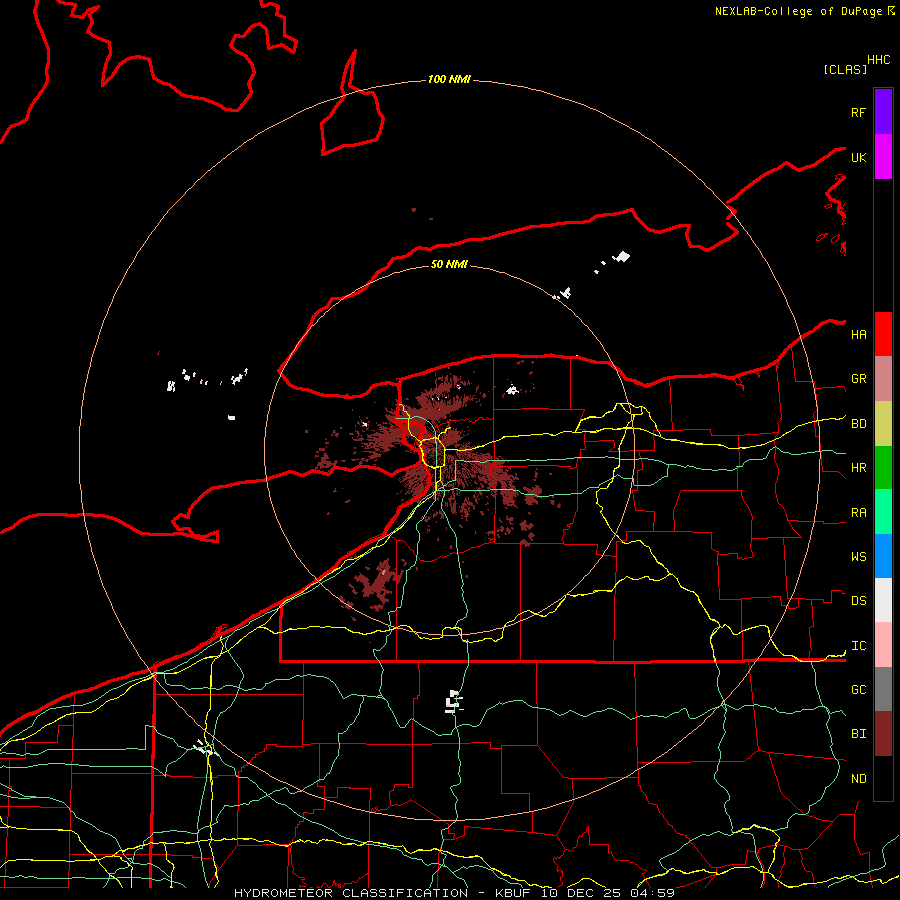Click the IC pink legend swatch
900x900 pixels.
883,645
